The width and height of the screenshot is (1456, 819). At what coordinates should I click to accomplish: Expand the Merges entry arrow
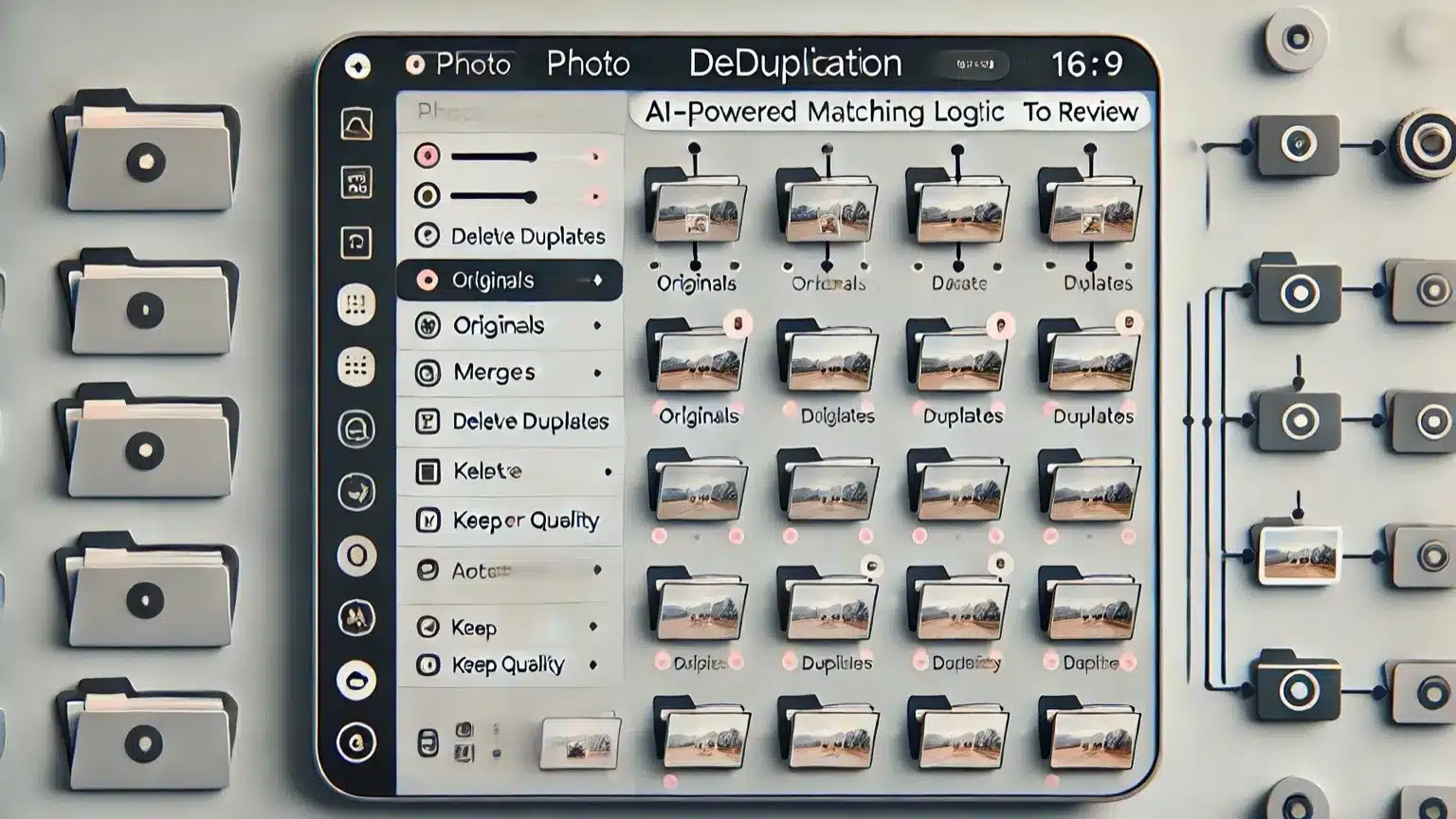598,372
